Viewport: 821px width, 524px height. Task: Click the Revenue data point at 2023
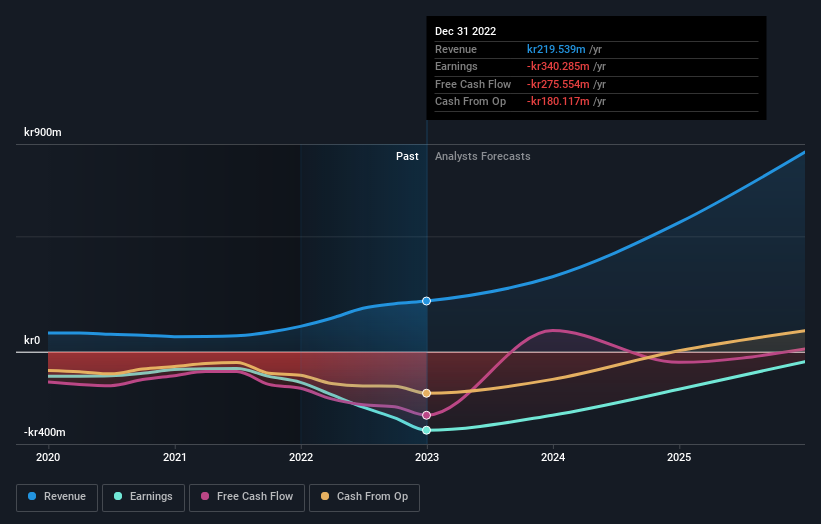coord(426,301)
